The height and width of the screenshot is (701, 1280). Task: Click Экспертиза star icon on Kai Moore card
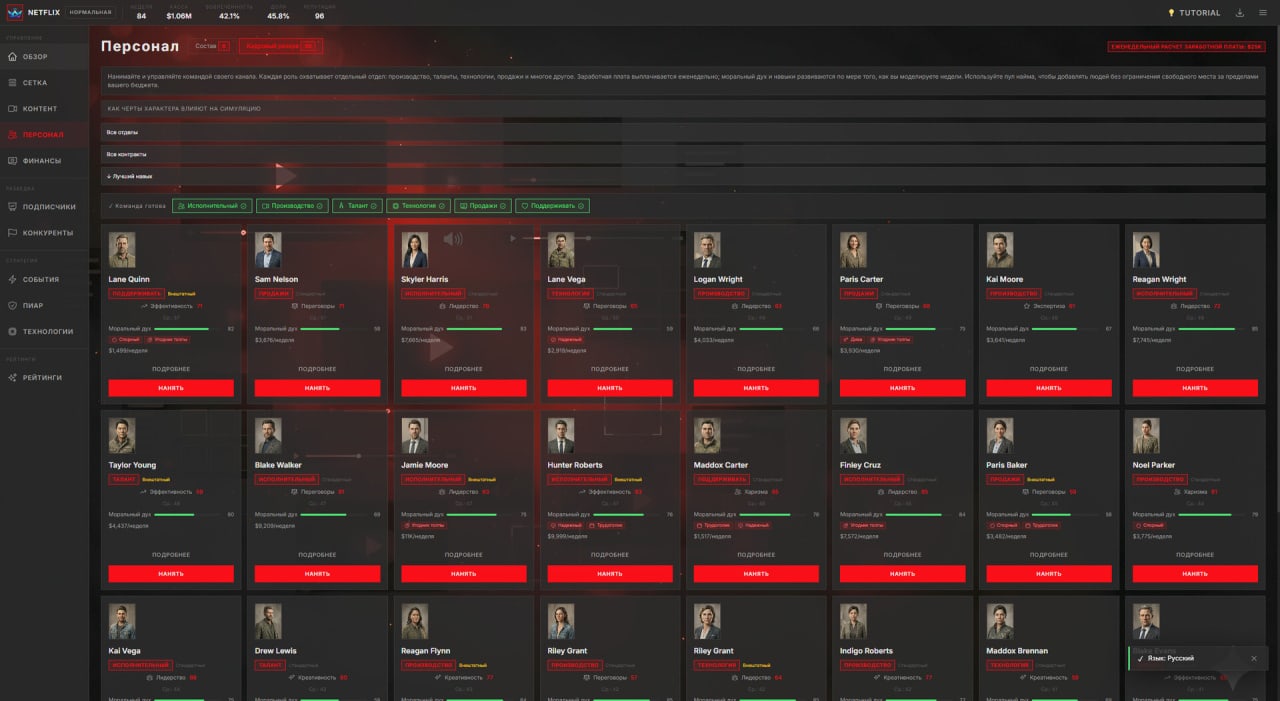[x=1027, y=306]
